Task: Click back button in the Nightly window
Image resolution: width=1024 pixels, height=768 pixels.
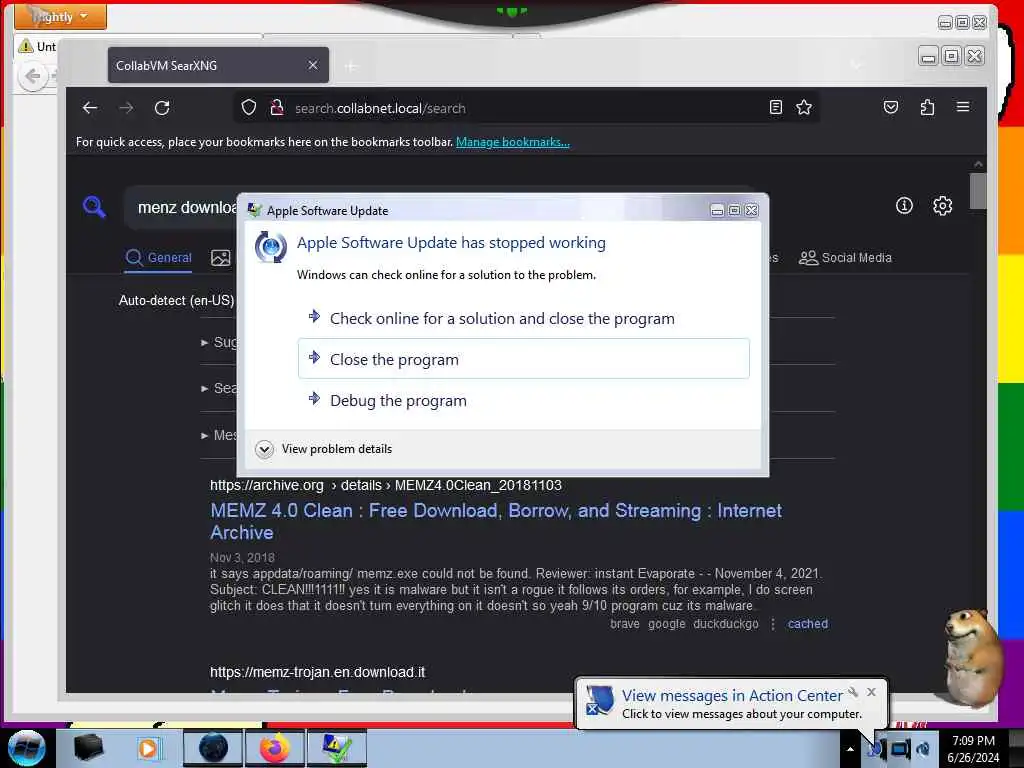Action: [x=33, y=77]
